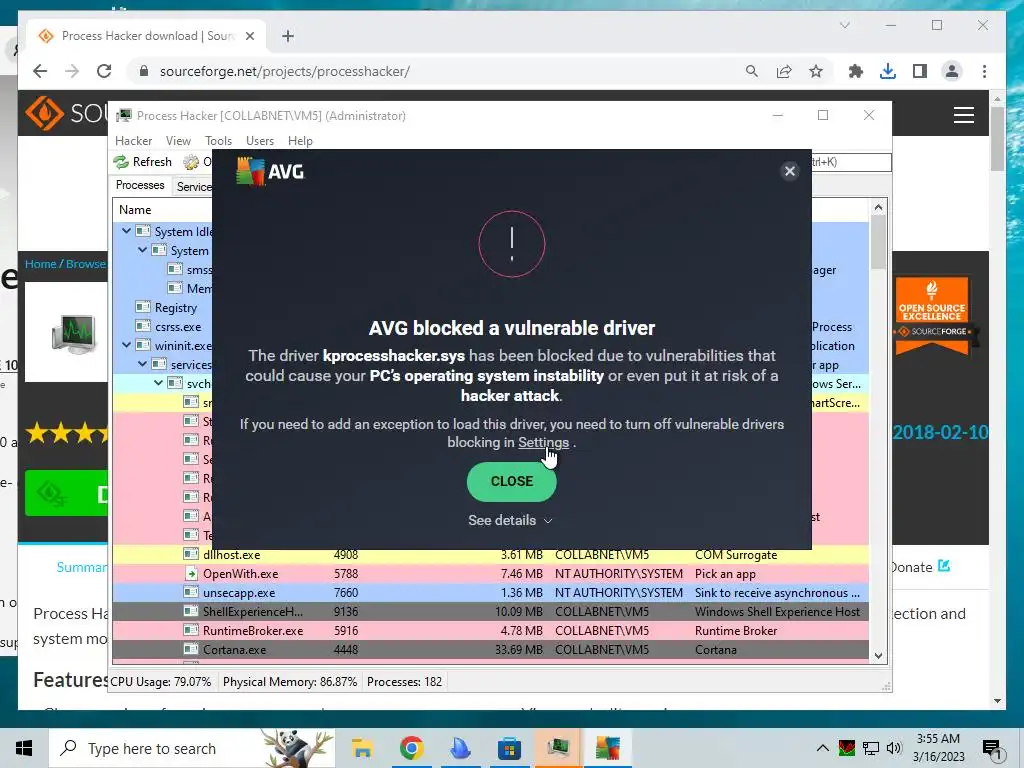Show hidden system tray icons
The height and width of the screenshot is (768, 1024).
[823, 748]
